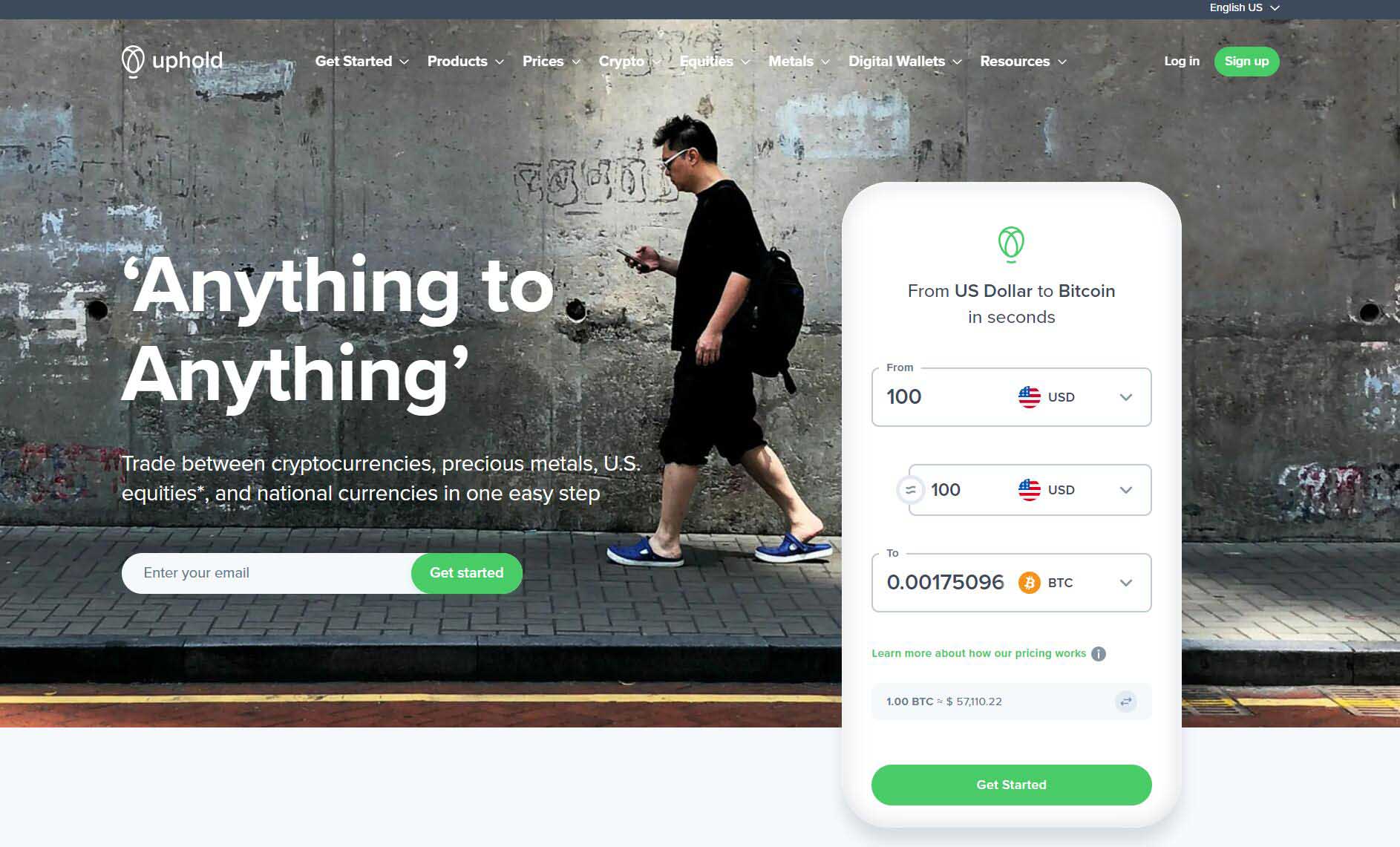Image resolution: width=1400 pixels, height=847 pixels.
Task: Open the Products menu
Action: (x=465, y=62)
